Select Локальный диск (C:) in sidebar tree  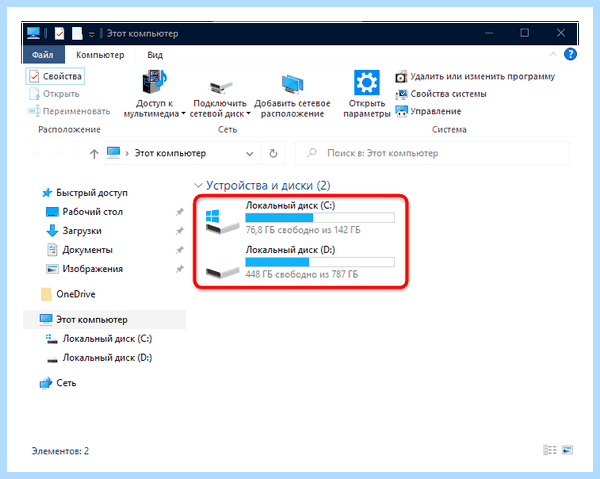coord(99,339)
